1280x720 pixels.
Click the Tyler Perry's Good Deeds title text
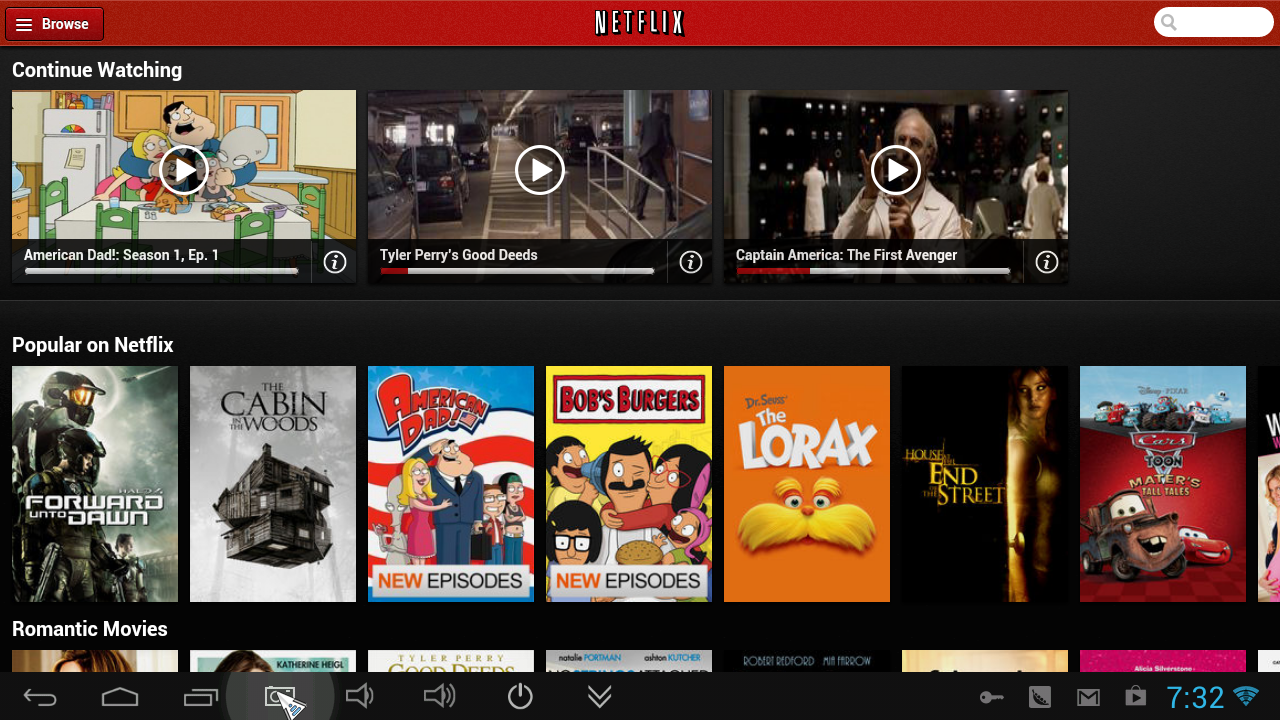point(459,255)
